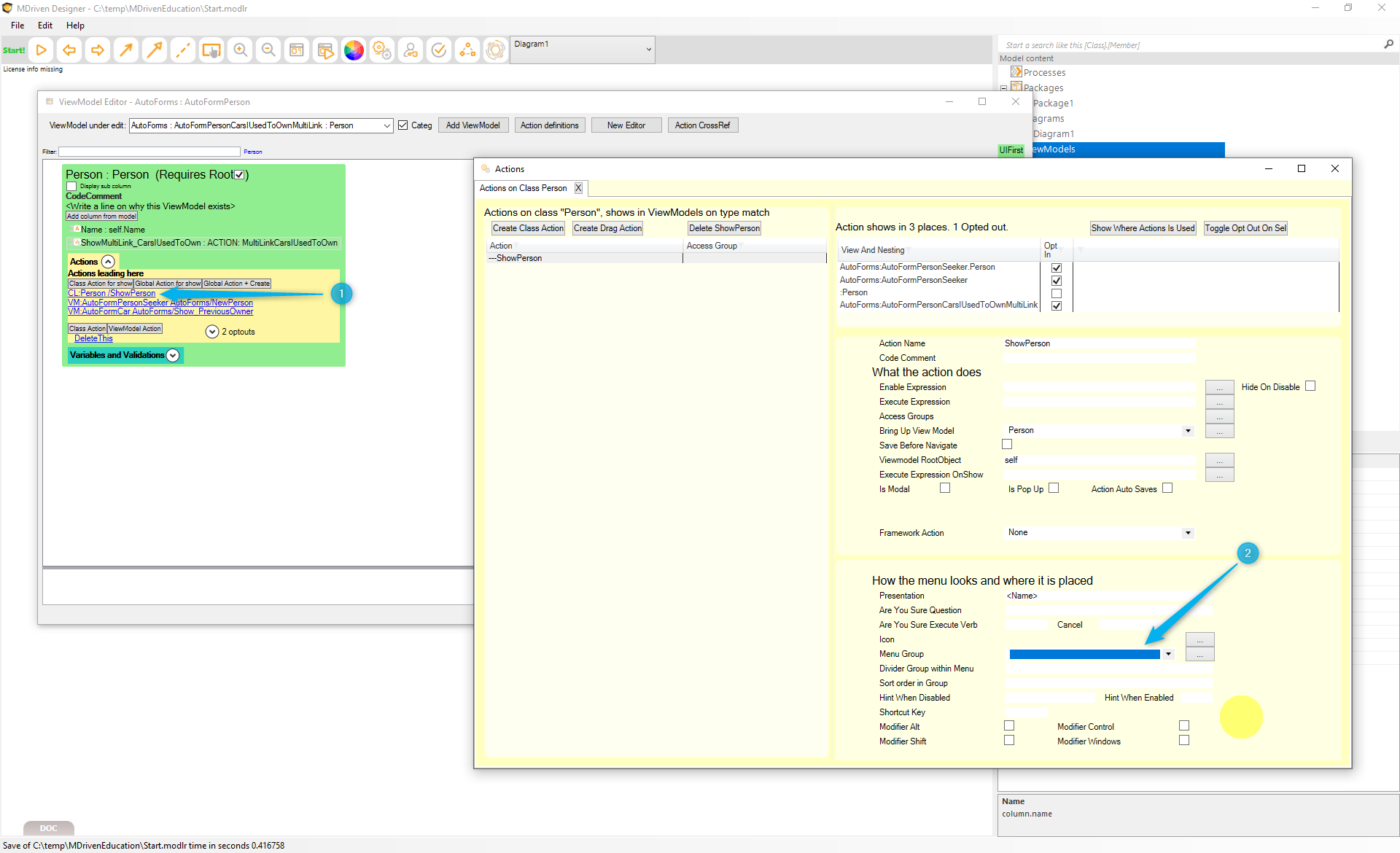Toggle the Categ checkbox

coord(403,125)
